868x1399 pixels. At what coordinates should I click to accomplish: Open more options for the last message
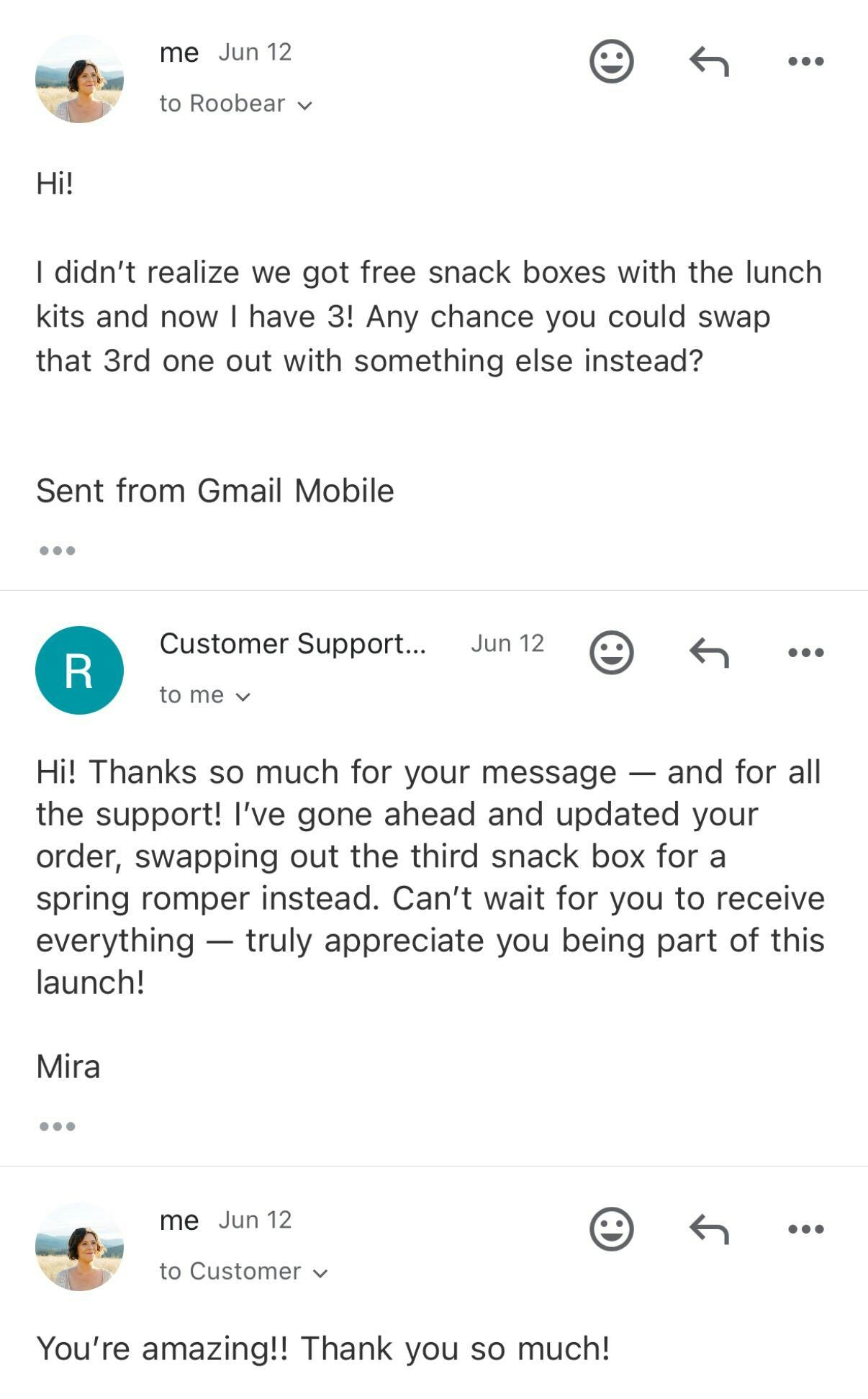click(x=805, y=1229)
